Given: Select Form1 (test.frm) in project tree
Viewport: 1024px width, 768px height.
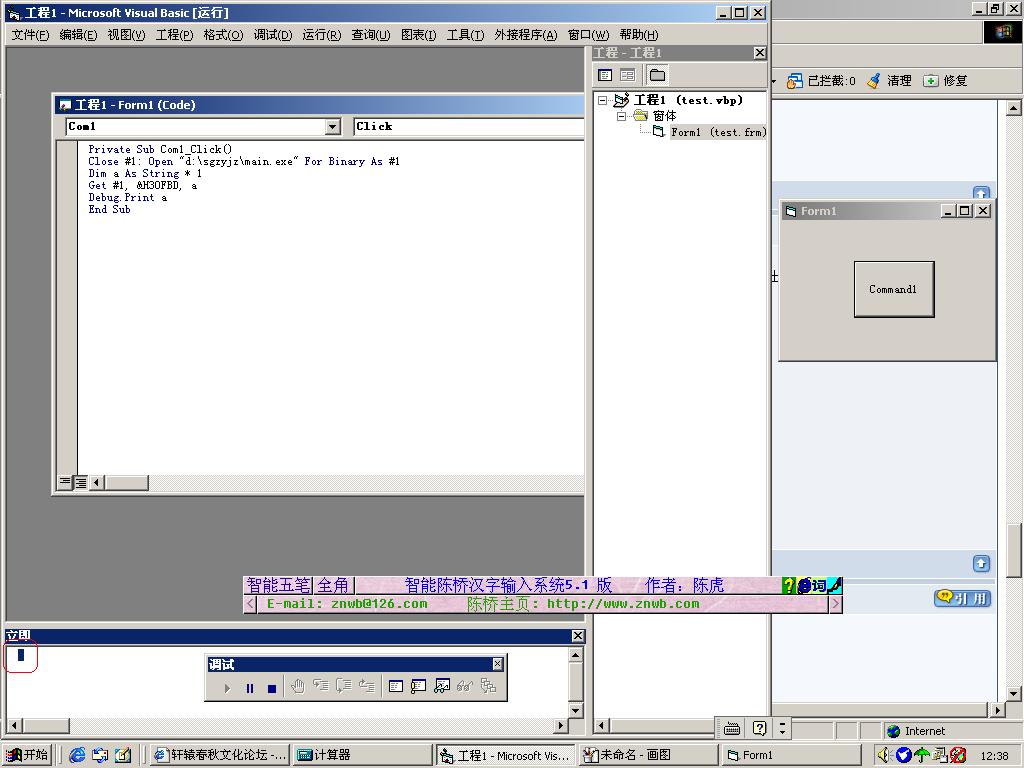Looking at the screenshot, I should pos(717,132).
